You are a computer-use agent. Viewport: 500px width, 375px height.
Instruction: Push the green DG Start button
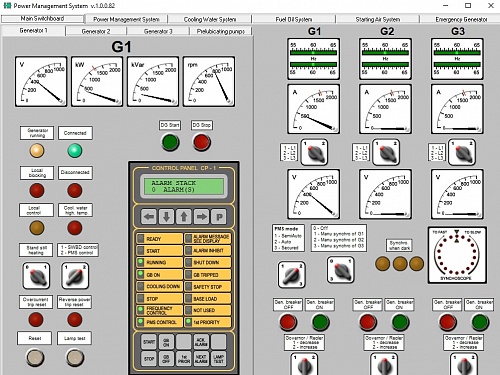(x=170, y=142)
